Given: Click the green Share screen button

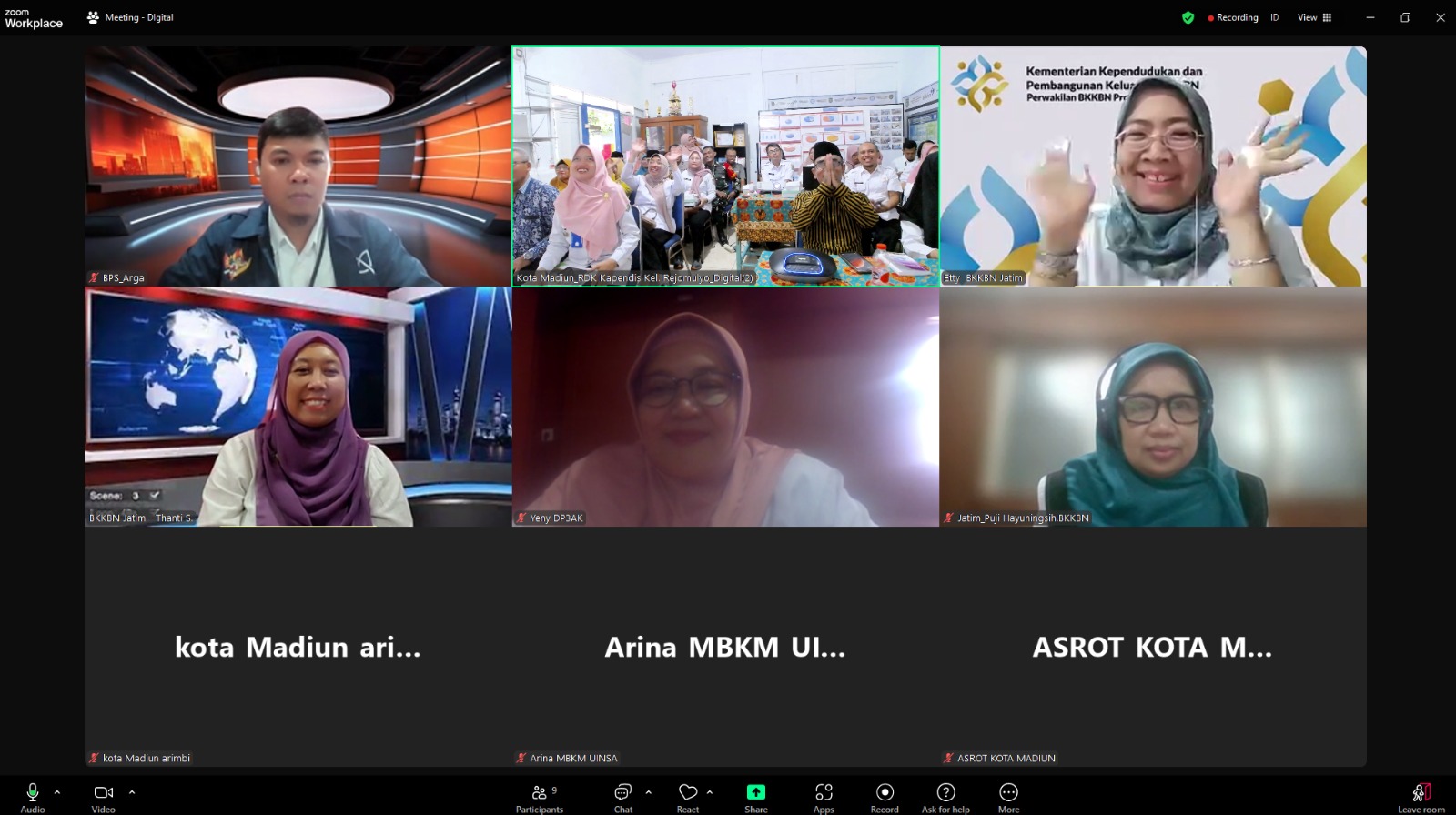Looking at the screenshot, I should [x=755, y=796].
